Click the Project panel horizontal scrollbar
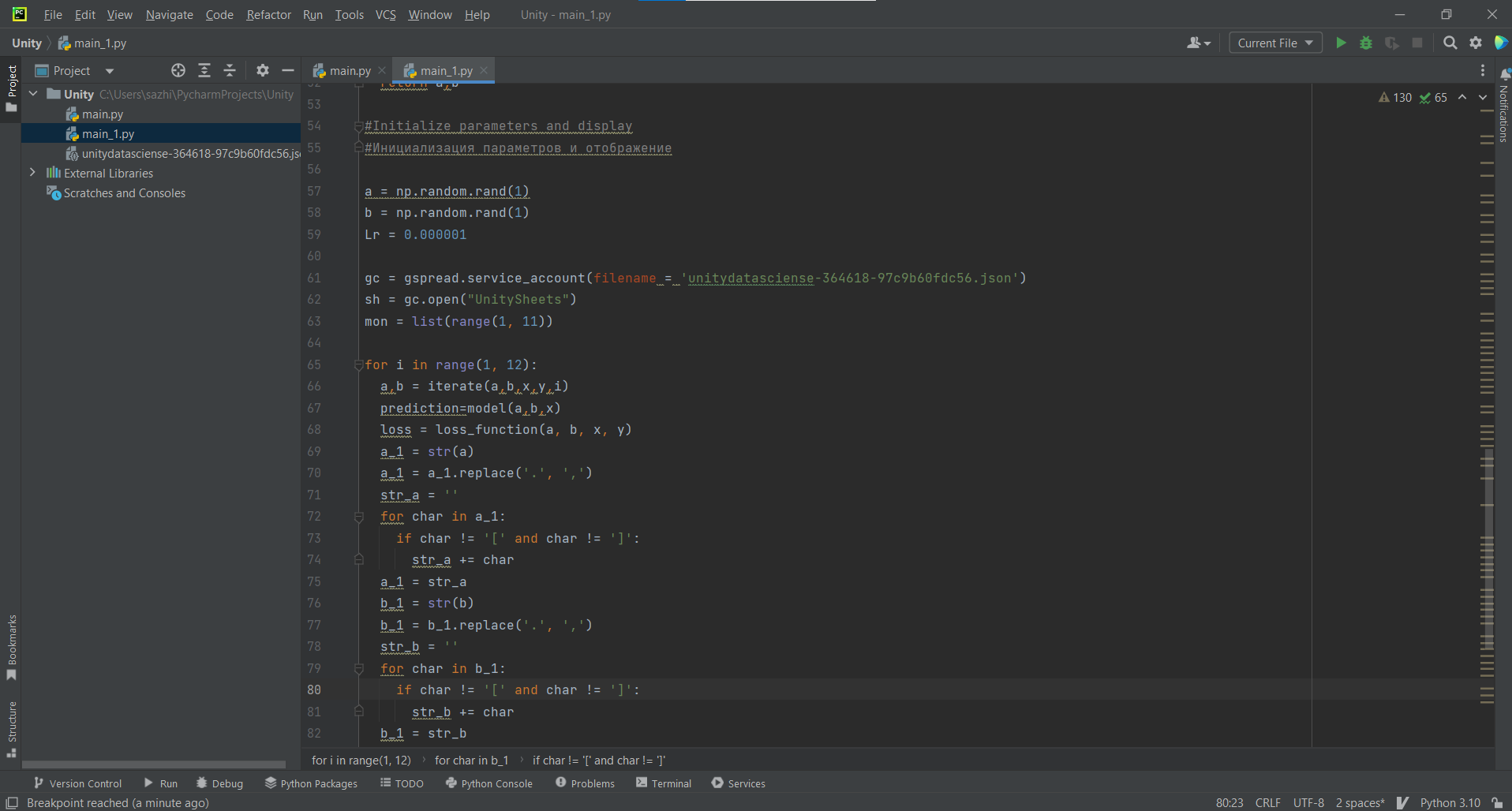The height and width of the screenshot is (811, 1512). [x=154, y=764]
